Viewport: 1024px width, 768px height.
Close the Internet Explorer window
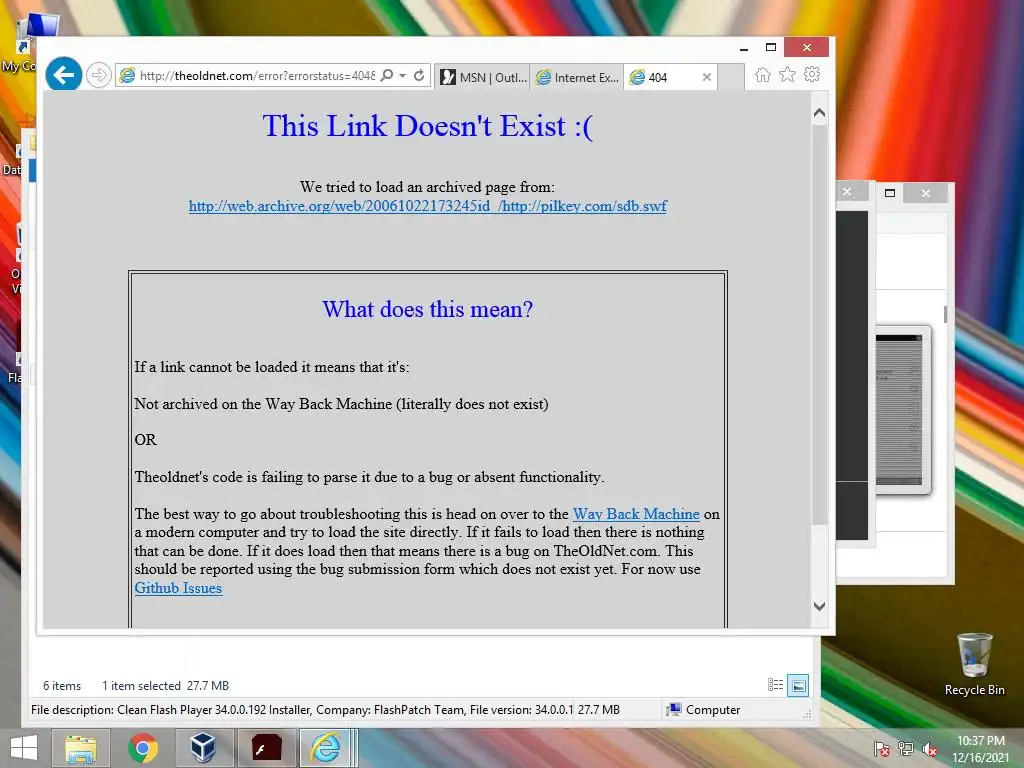coord(807,47)
